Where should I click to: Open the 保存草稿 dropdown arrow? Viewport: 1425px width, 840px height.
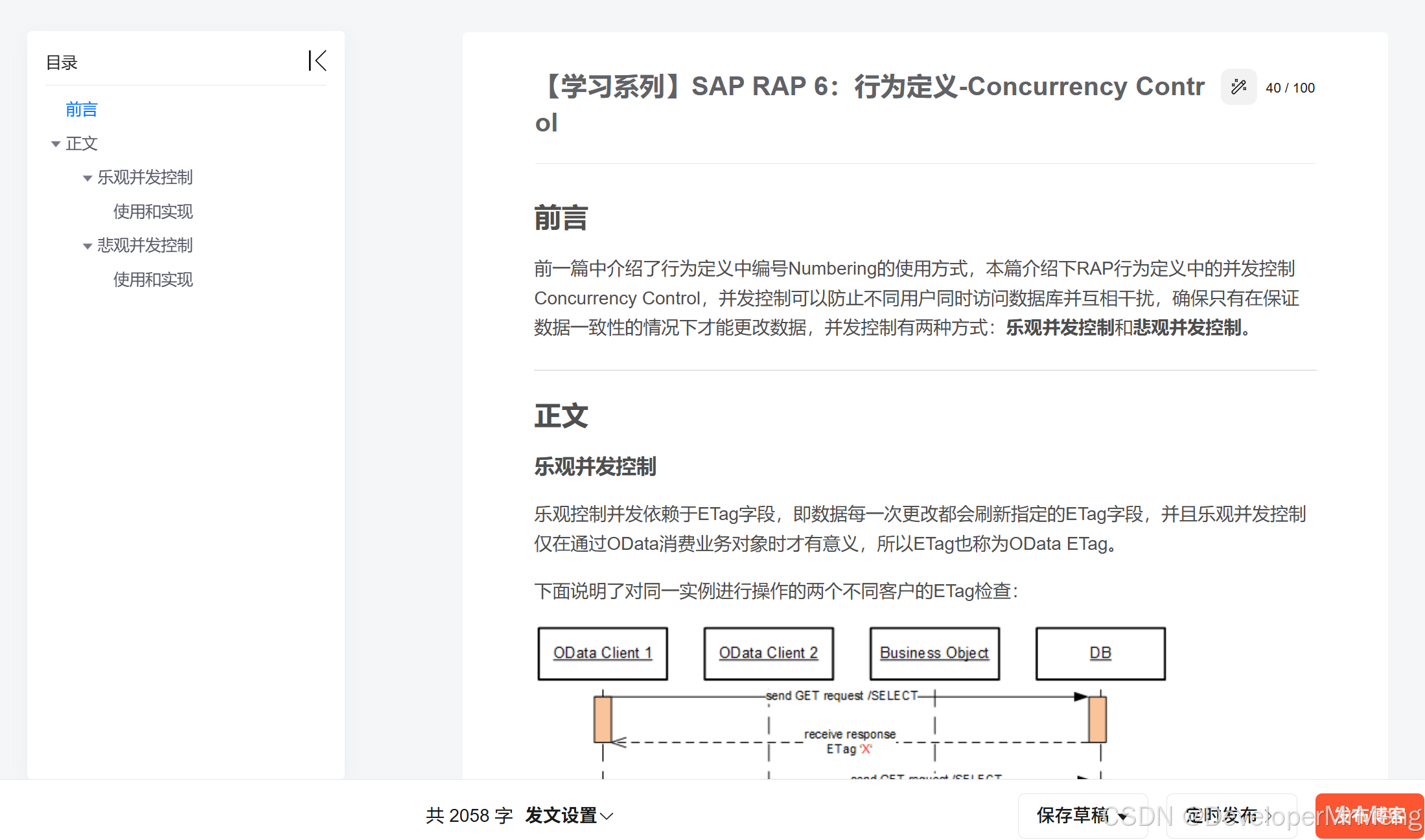point(1123,816)
